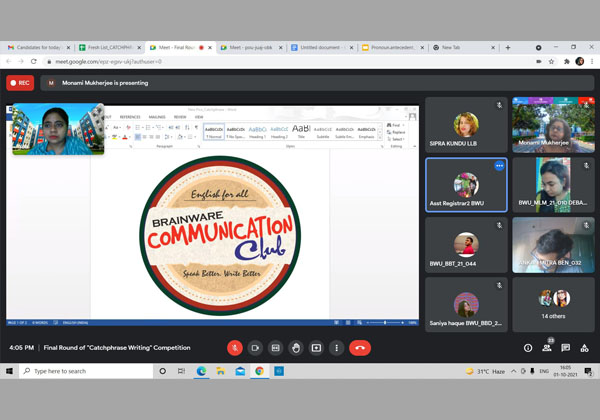Click the 14 others participants tile
The image size is (600, 420).
[554, 304]
